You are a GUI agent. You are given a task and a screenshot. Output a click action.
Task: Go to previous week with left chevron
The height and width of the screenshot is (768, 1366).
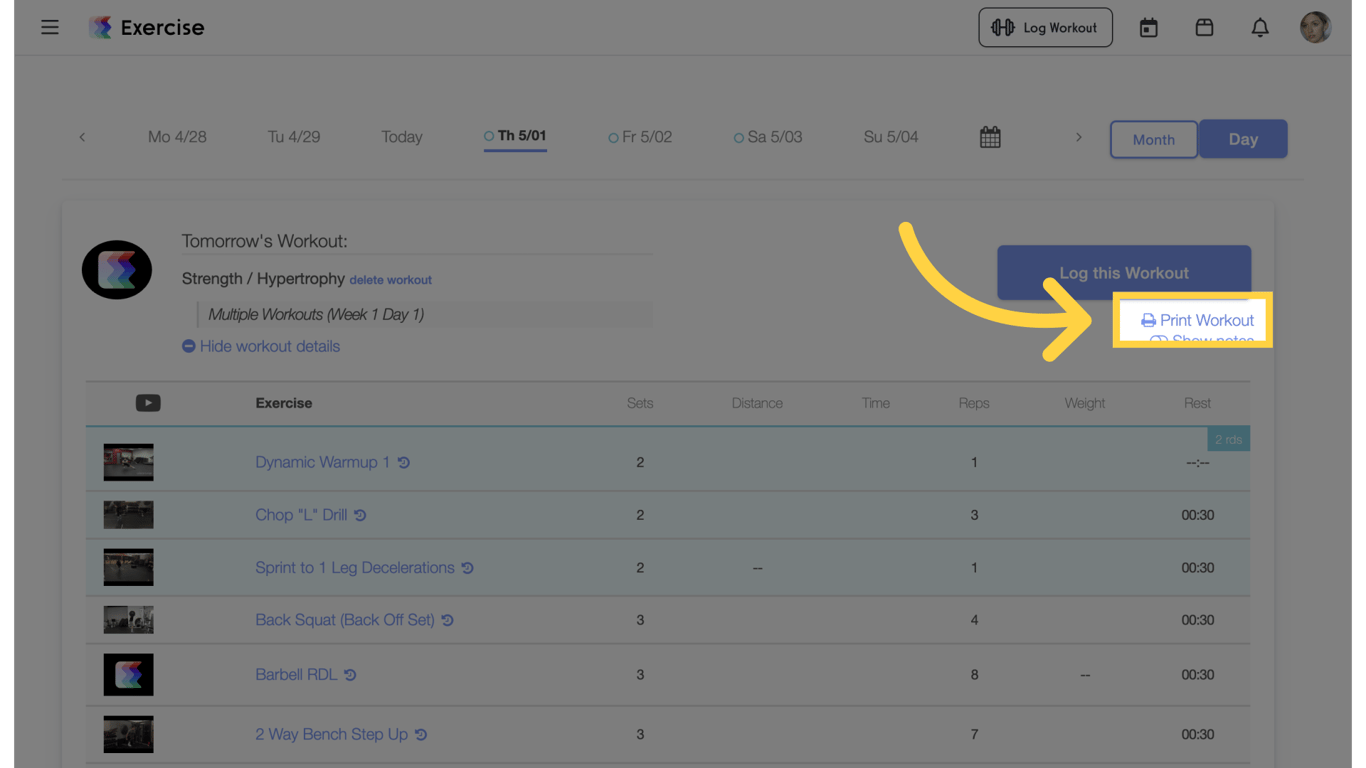[x=82, y=137]
